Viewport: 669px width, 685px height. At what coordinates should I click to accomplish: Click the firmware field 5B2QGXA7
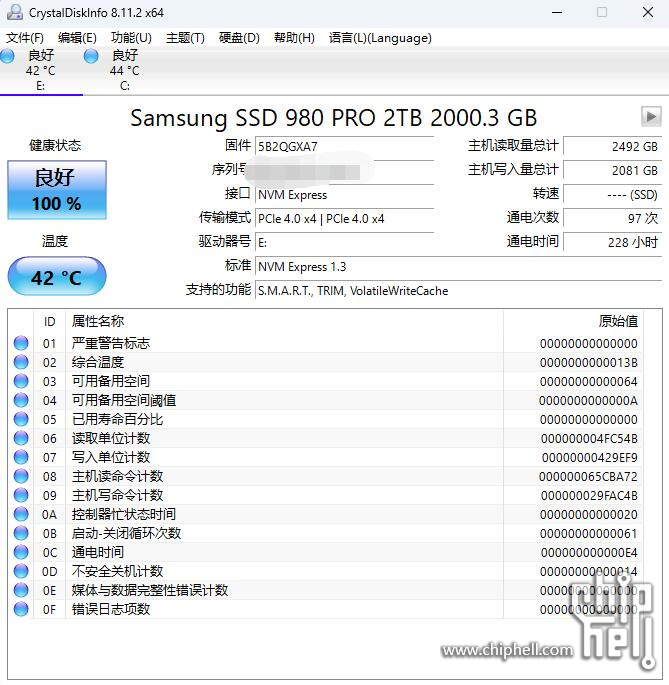point(344,146)
